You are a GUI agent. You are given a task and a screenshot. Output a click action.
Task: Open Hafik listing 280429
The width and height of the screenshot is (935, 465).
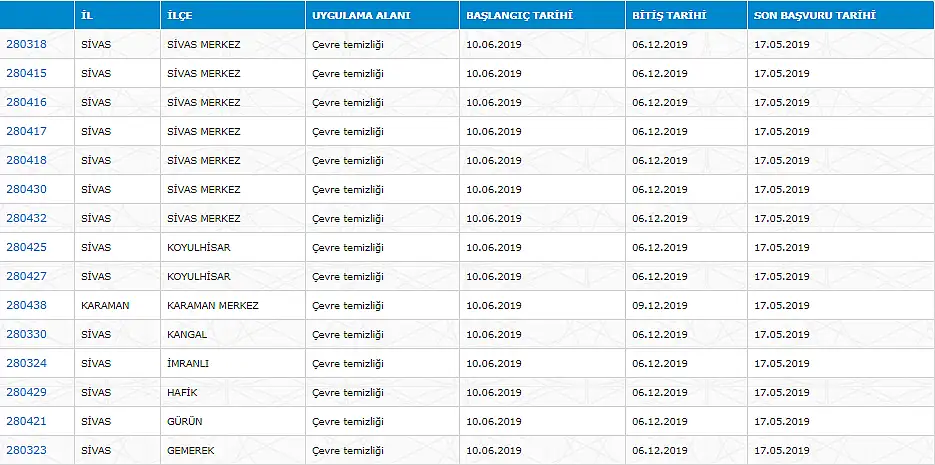click(26, 392)
